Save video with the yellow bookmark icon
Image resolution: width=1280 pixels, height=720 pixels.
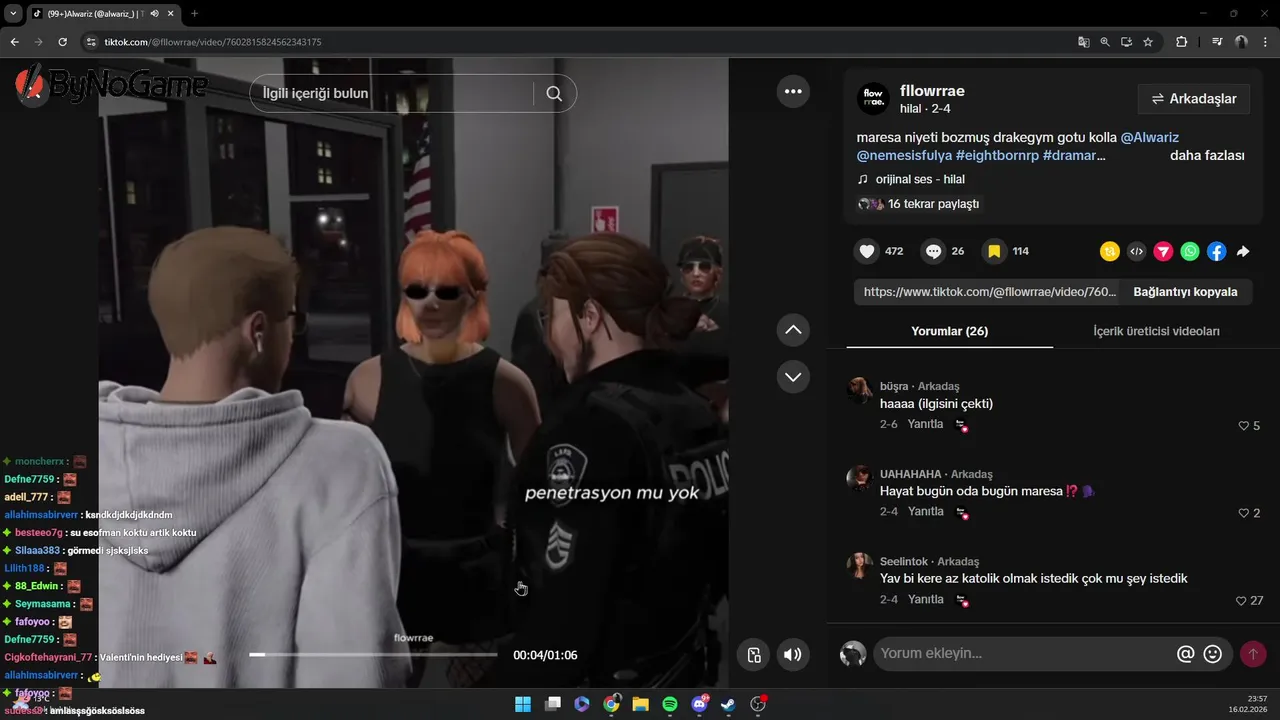(x=994, y=251)
